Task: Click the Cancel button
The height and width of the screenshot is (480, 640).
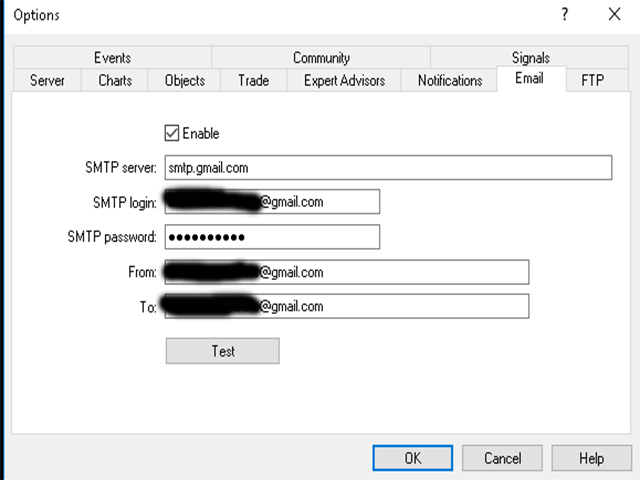Action: (502, 459)
